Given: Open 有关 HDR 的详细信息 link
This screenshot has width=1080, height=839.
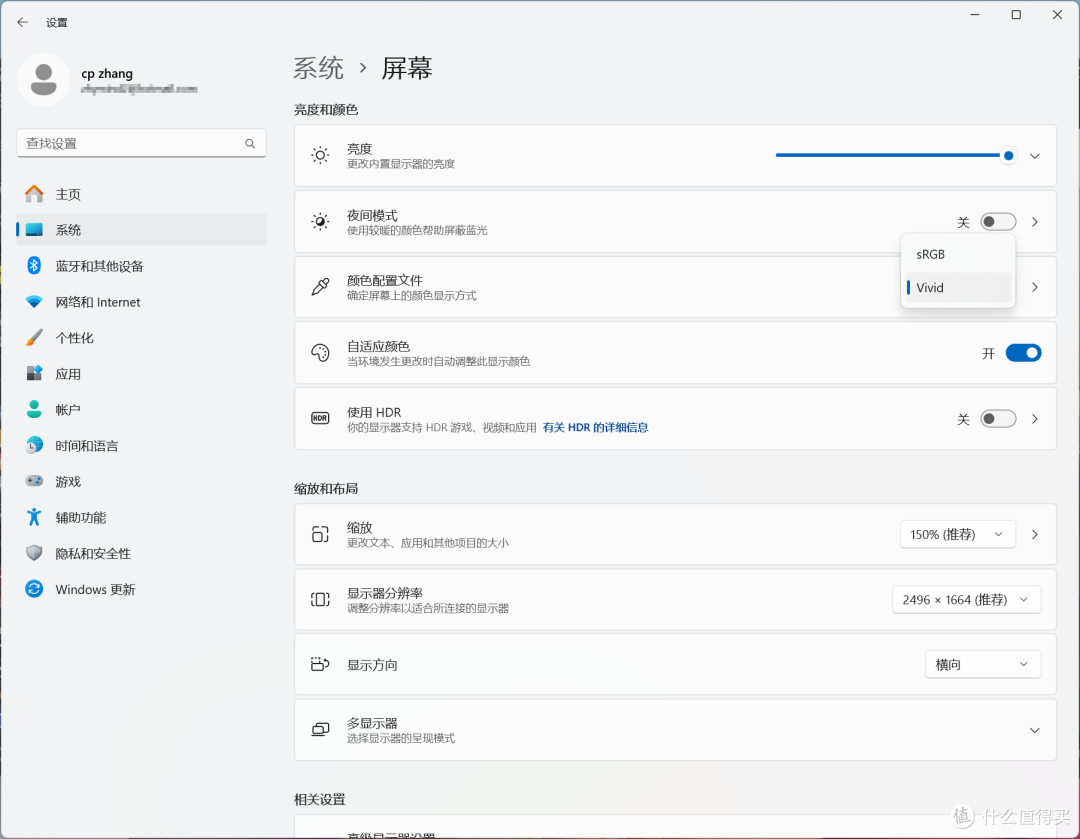Looking at the screenshot, I should coord(595,428).
